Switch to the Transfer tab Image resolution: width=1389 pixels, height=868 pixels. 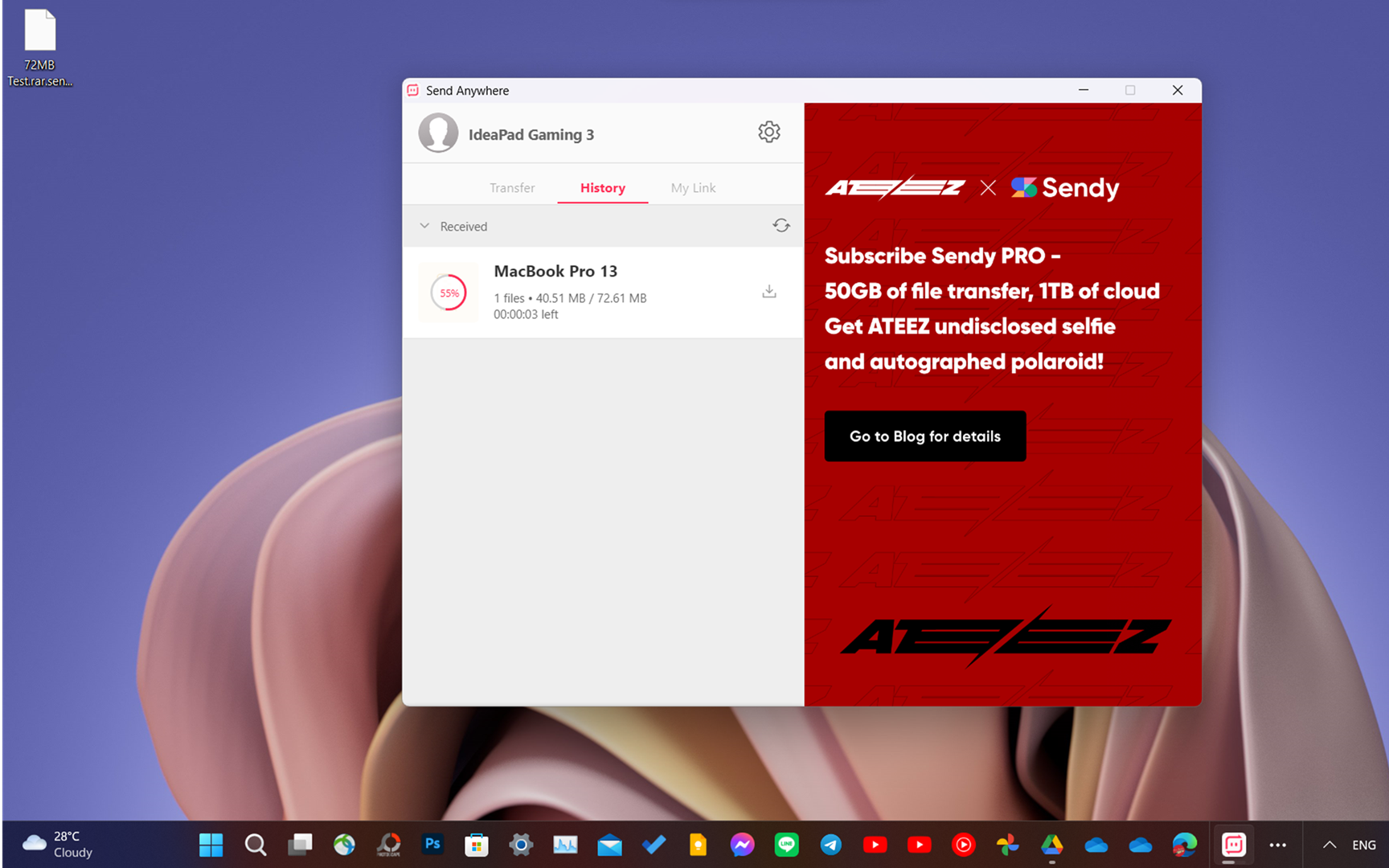point(512,187)
